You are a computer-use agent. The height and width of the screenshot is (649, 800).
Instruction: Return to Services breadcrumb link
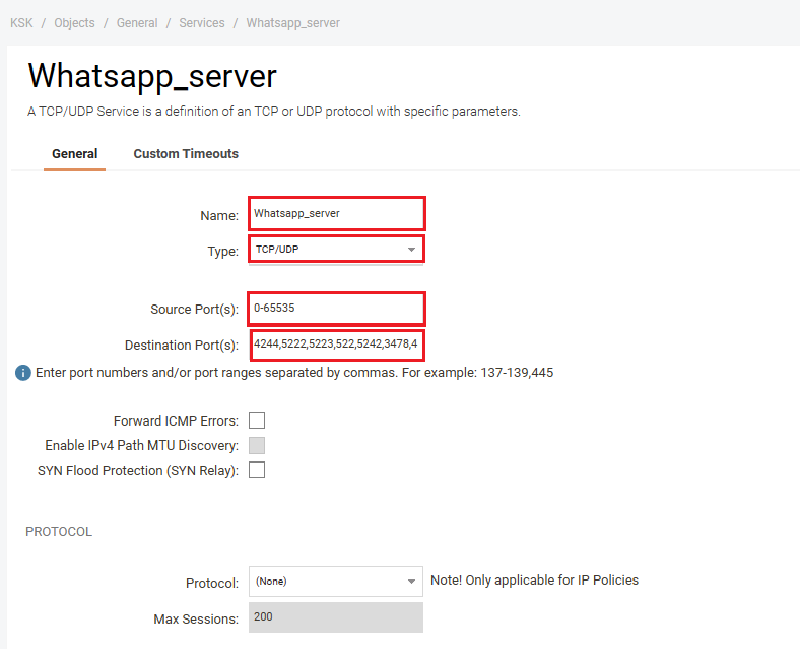[202, 23]
